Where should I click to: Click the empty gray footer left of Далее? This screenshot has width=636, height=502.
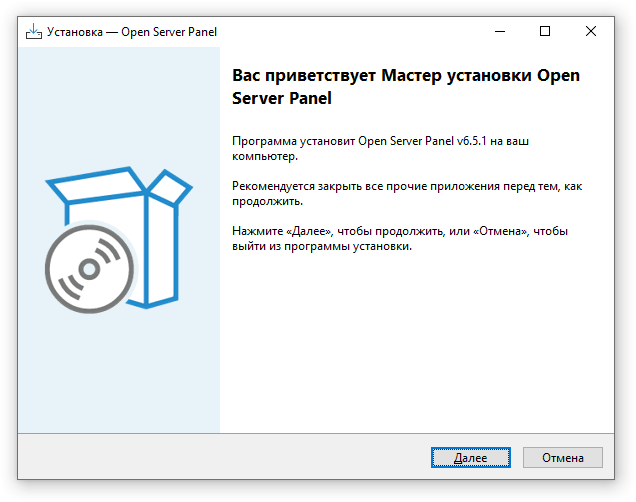pyautogui.click(x=223, y=457)
